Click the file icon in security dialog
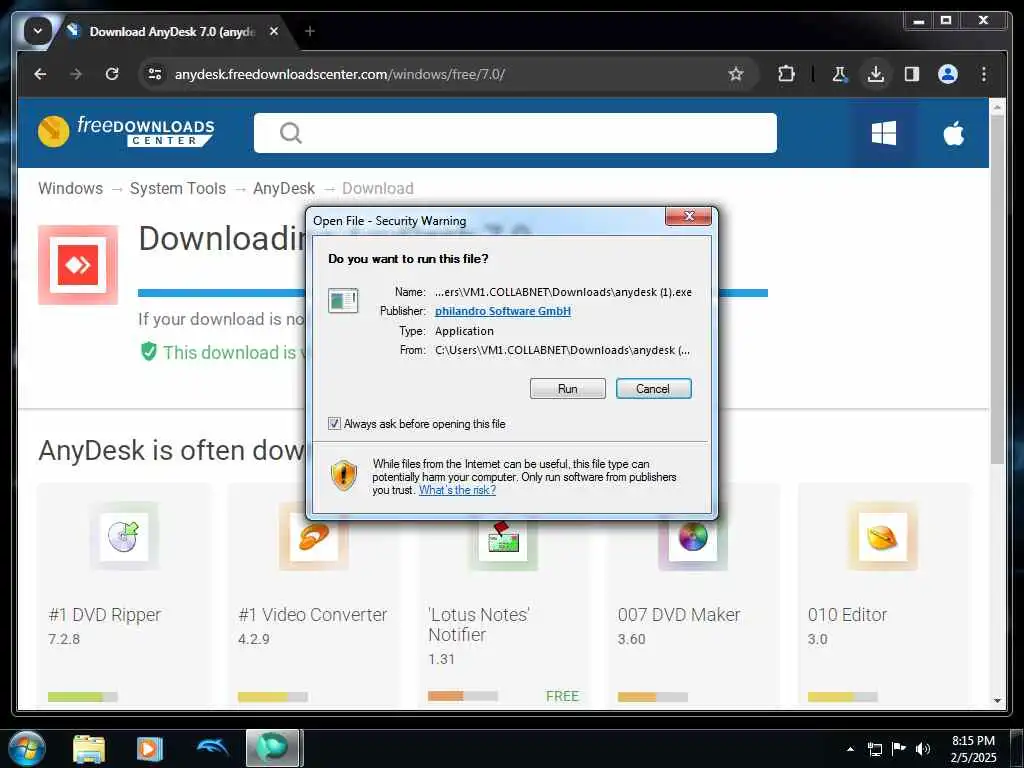Viewport: 1024px width, 768px height. coord(344,301)
